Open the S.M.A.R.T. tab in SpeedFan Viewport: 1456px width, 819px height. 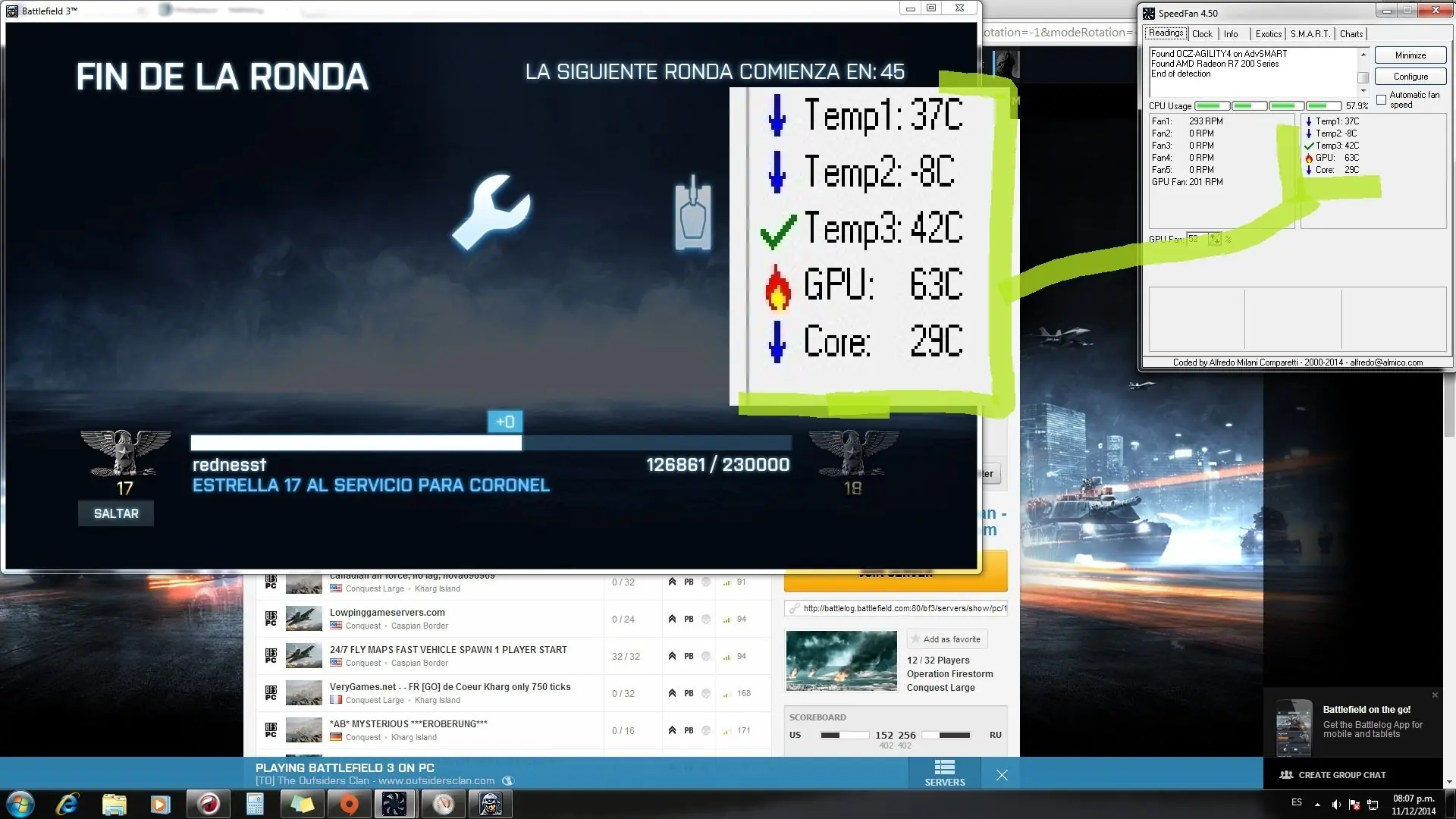[1310, 34]
